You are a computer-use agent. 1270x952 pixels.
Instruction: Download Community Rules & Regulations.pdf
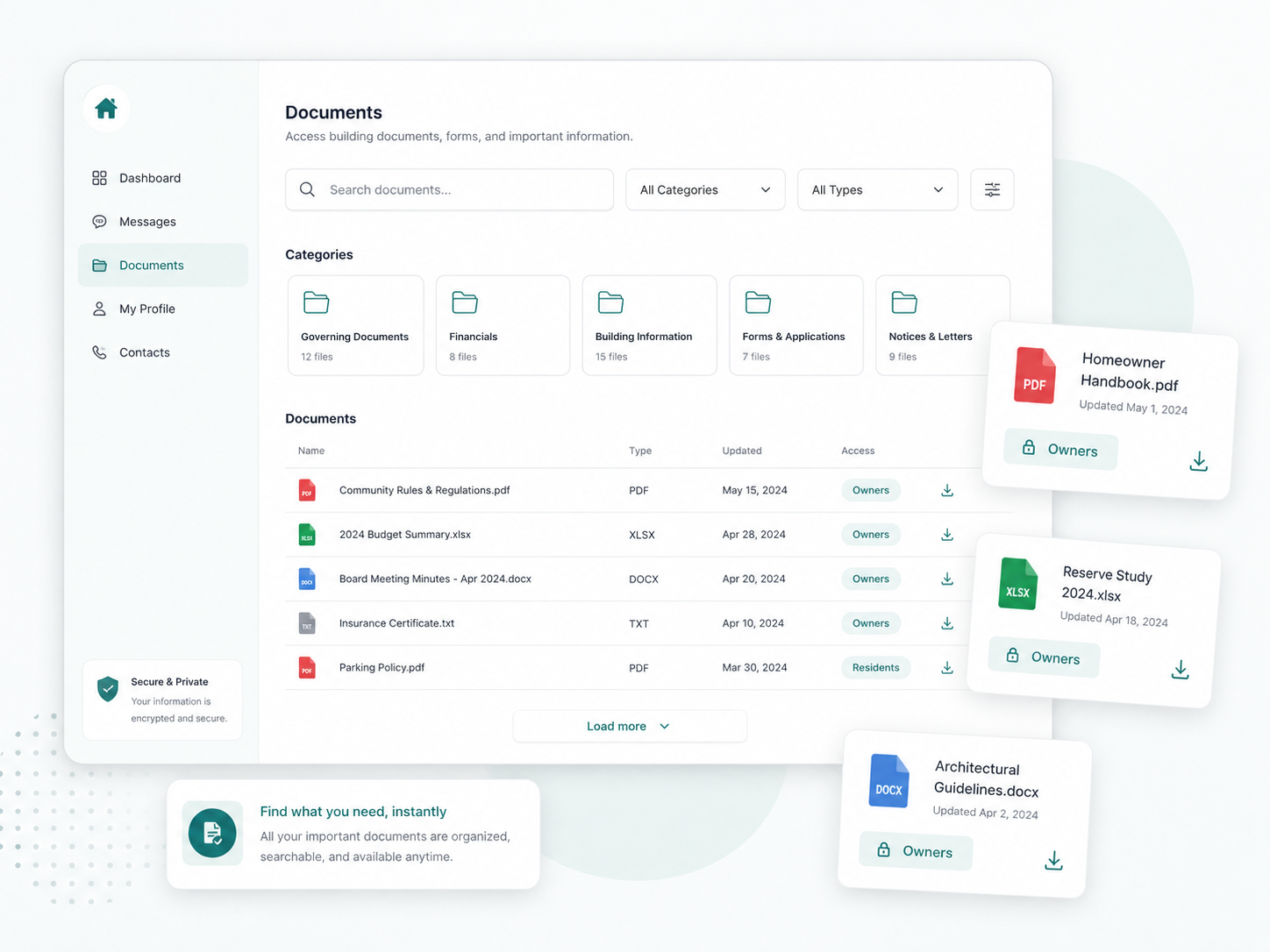pyautogui.click(x=947, y=490)
